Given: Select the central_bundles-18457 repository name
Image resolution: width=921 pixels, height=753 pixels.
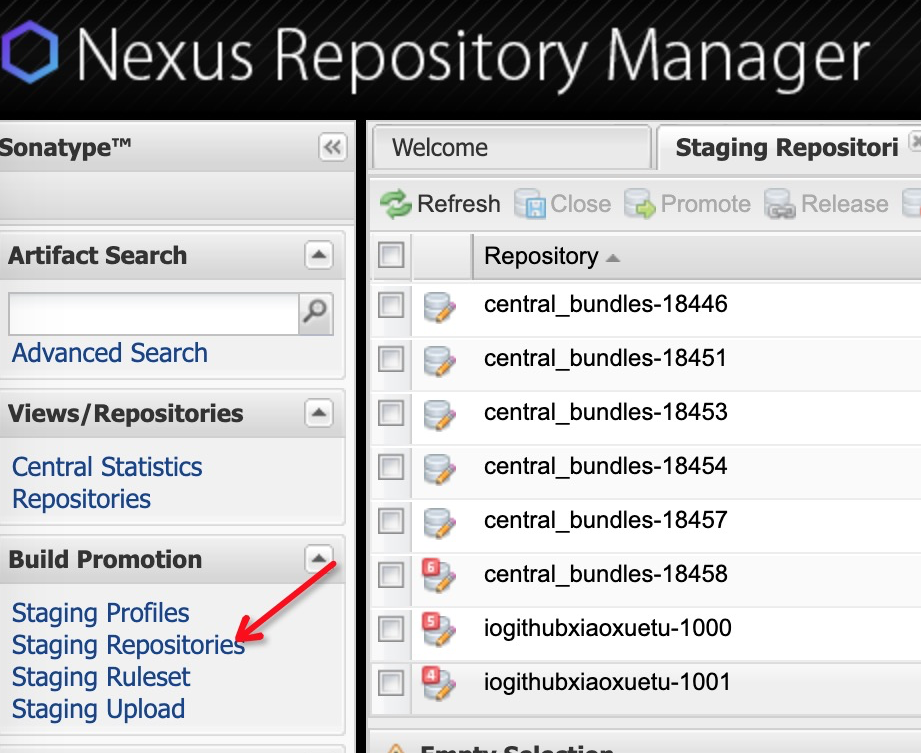Looking at the screenshot, I should pyautogui.click(x=606, y=520).
